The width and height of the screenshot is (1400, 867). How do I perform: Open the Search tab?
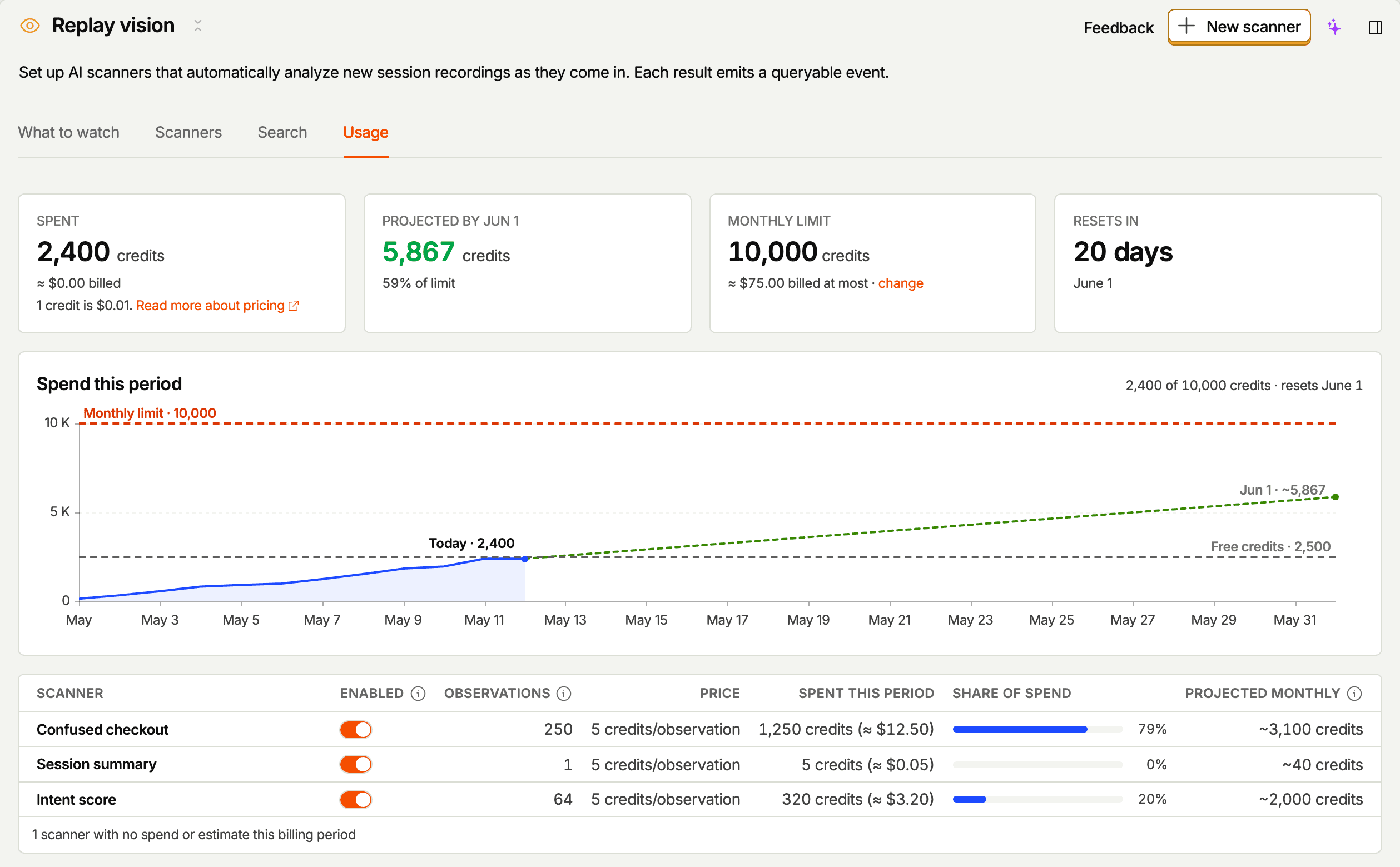282,132
